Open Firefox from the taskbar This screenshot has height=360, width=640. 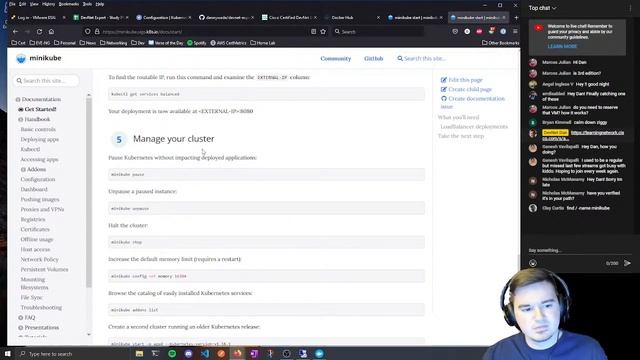click(237, 353)
